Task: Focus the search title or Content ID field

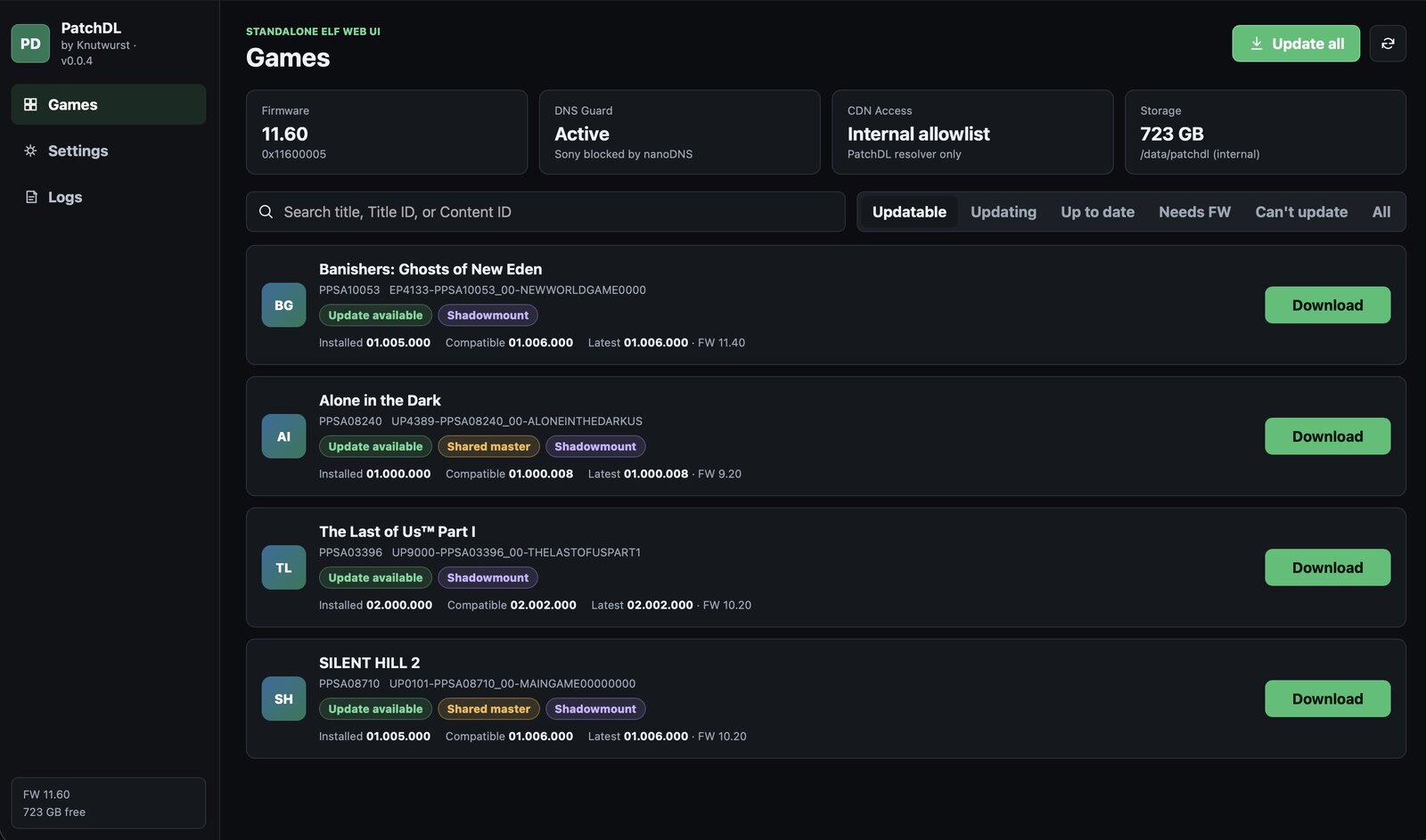Action: (x=545, y=212)
